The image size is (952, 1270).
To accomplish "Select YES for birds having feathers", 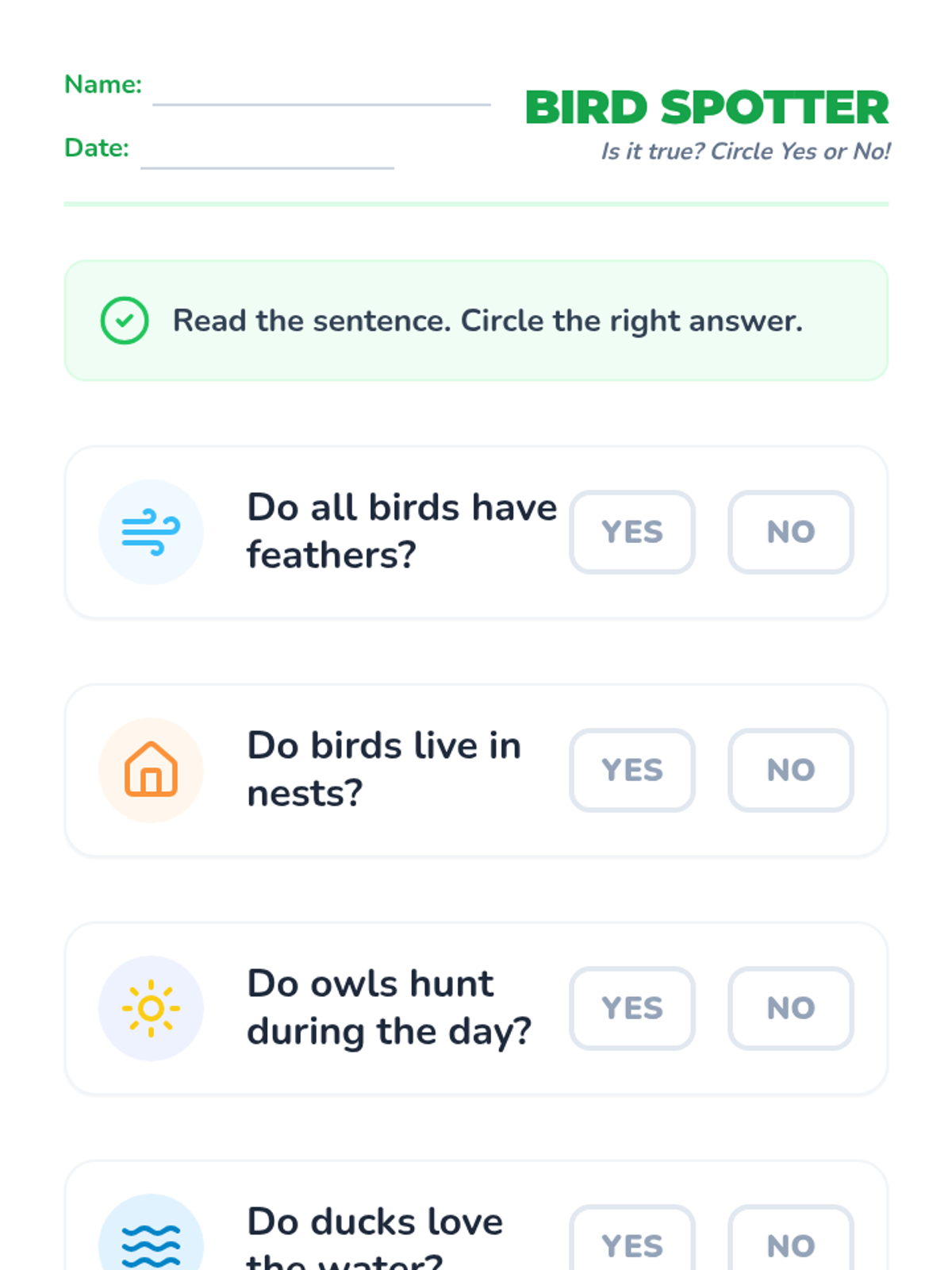I will click(632, 532).
